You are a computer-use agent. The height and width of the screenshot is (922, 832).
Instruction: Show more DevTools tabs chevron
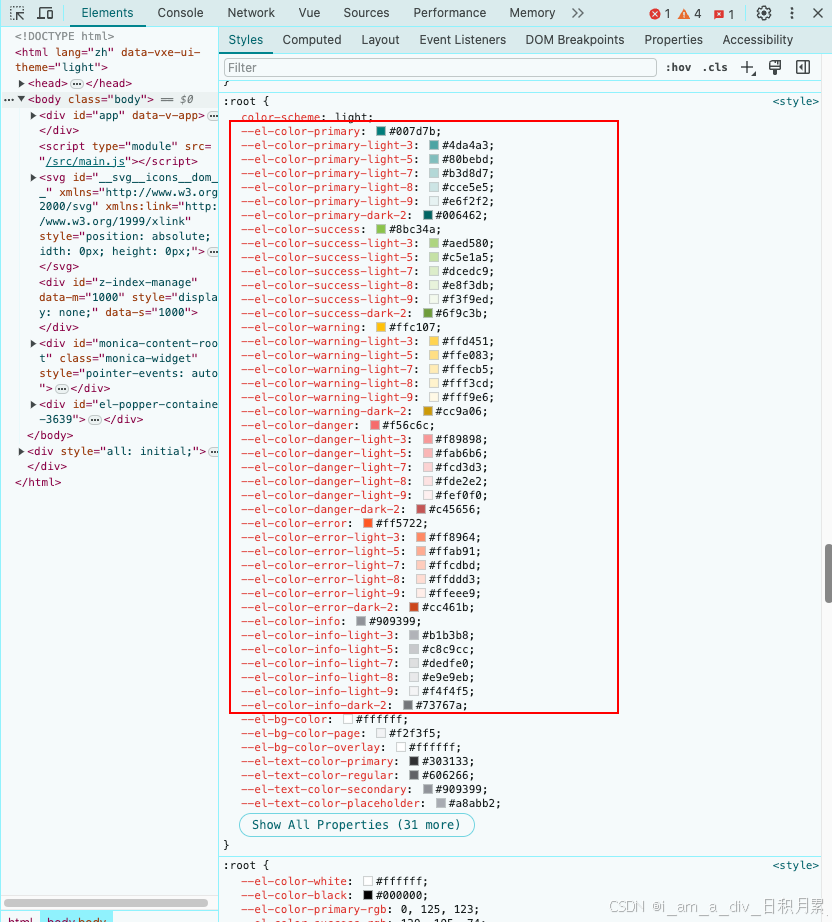point(578,13)
